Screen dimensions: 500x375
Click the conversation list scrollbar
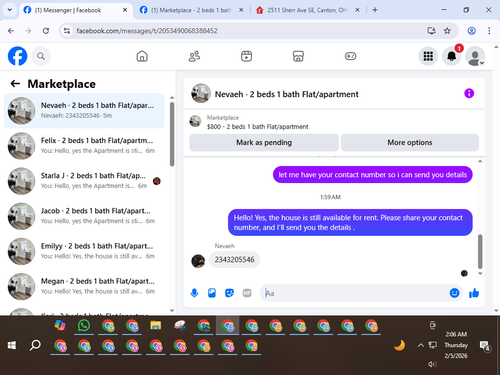[172, 134]
